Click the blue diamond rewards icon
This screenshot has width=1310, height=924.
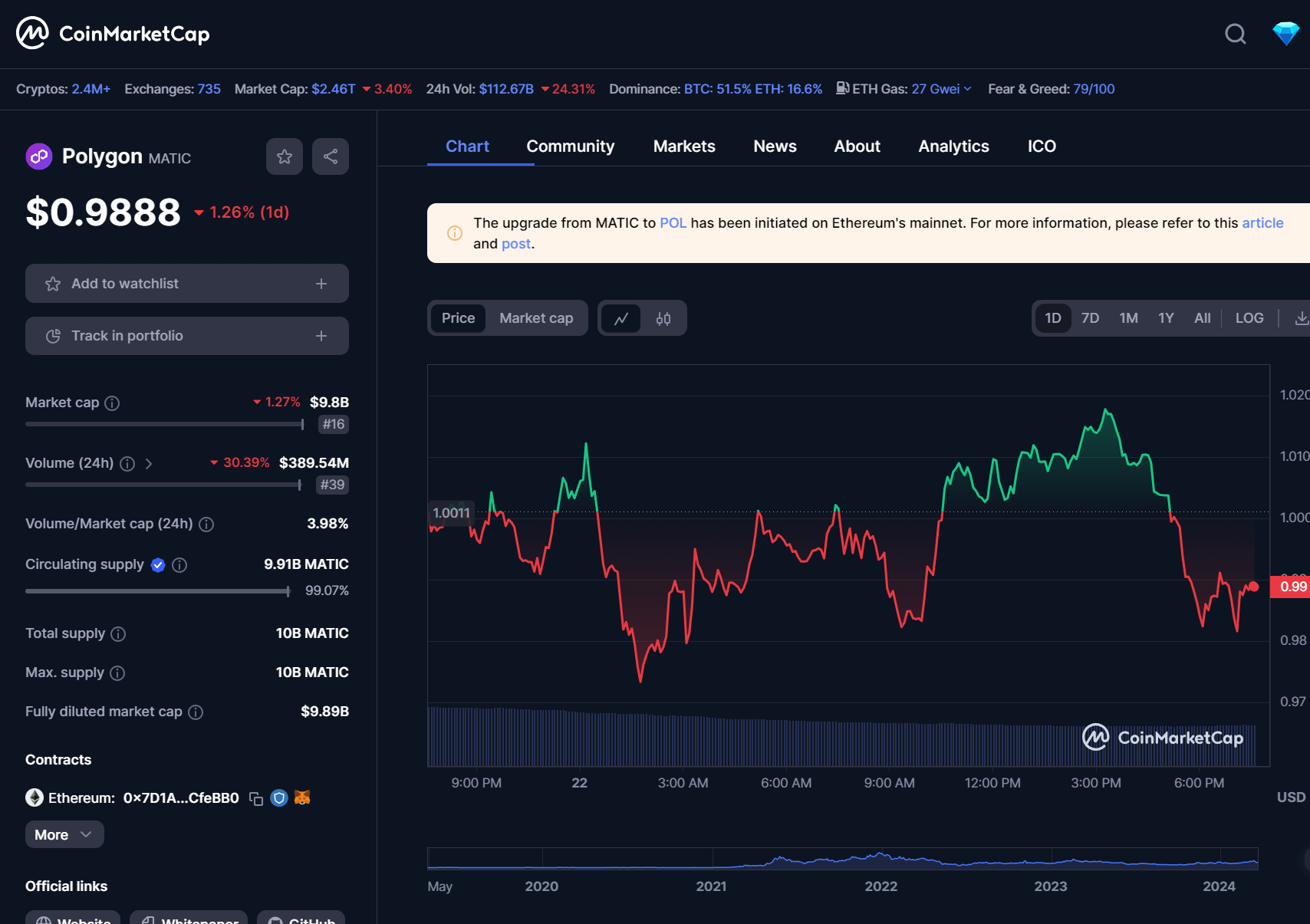point(1285,34)
